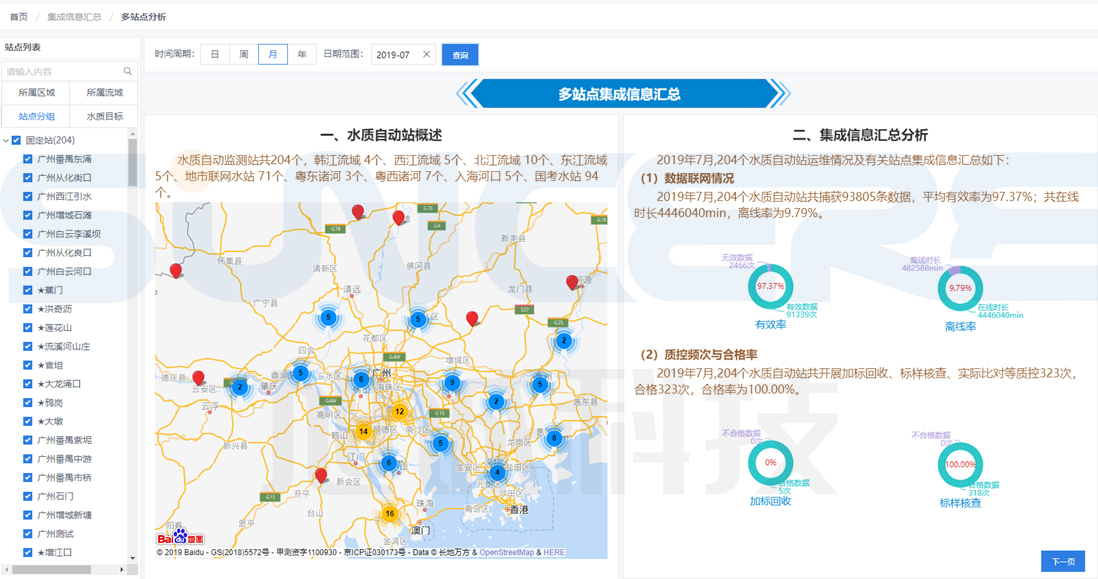Open the 2019-07 date range picker
This screenshot has height=579, width=1098.
pos(395,55)
